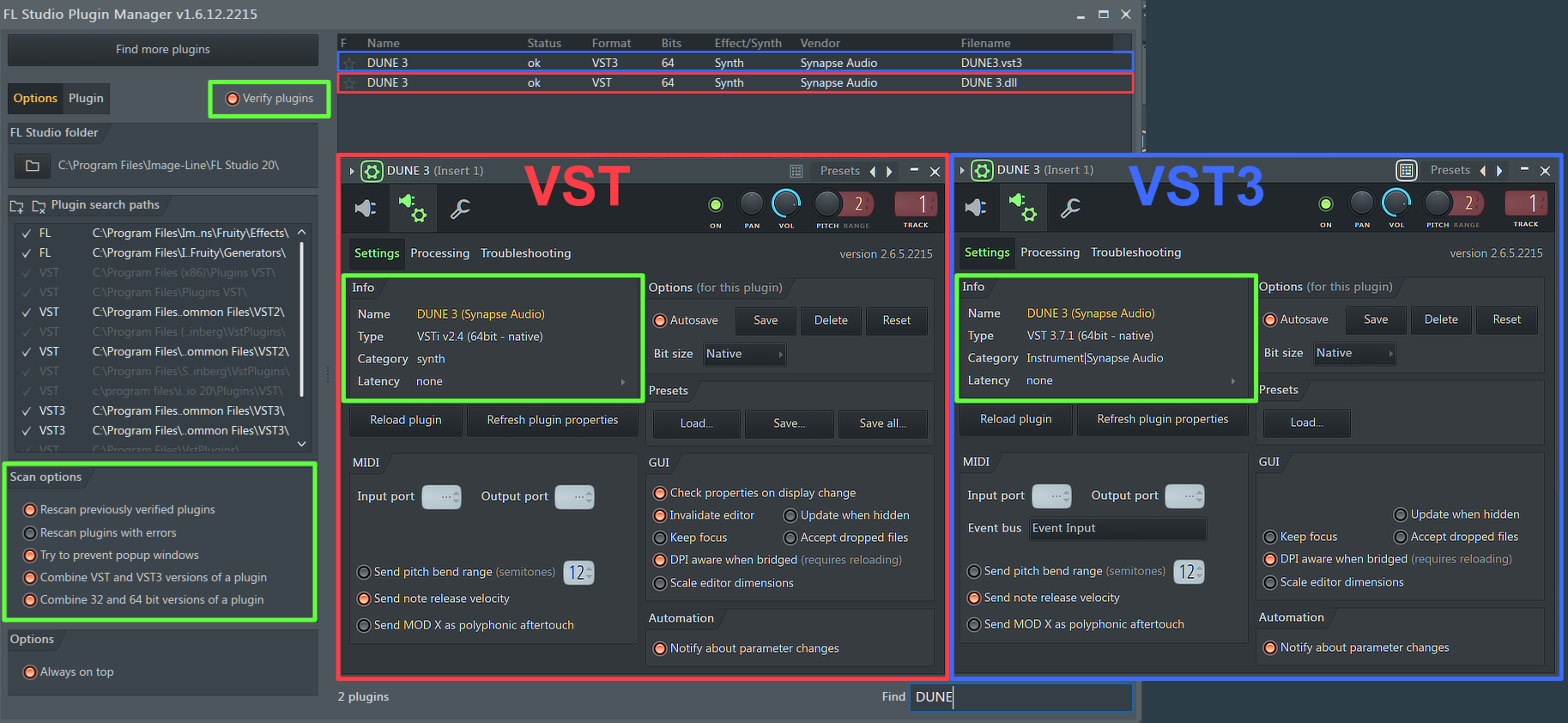
Task: Click Reset button in VST3 panel
Action: [1507, 320]
